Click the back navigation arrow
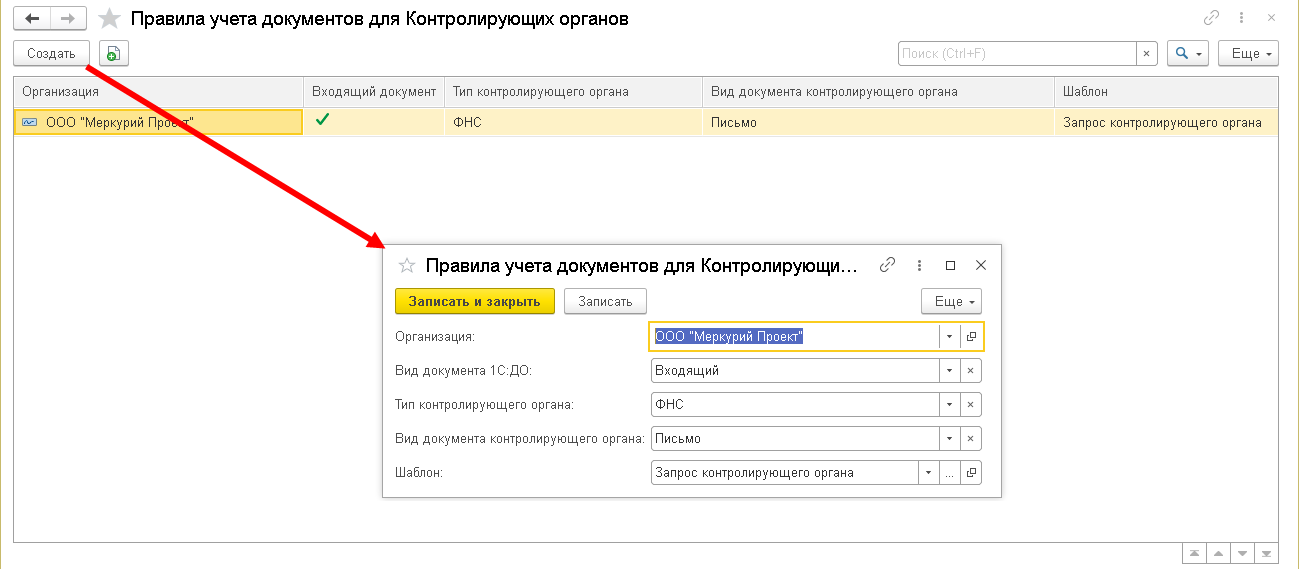Viewport: 1299px width, 569px height. pos(32,19)
